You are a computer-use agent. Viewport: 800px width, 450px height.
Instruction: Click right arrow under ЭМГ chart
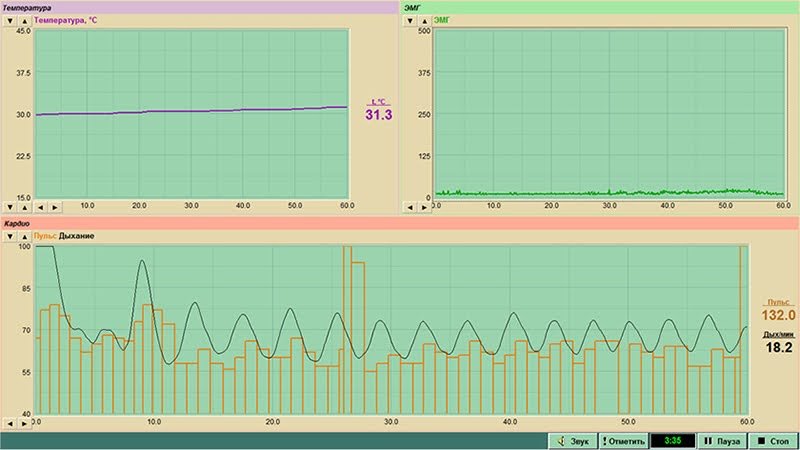pos(424,207)
